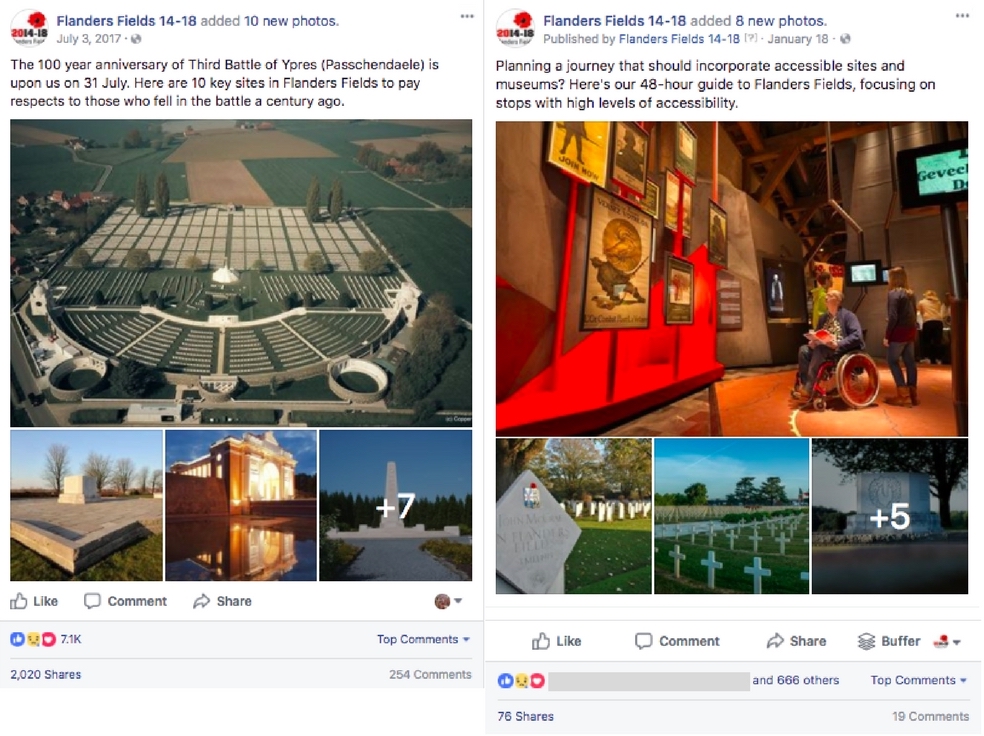View the illuminated Menin Gate photo thumbnail
Screen dimensions: 984x736
point(241,505)
